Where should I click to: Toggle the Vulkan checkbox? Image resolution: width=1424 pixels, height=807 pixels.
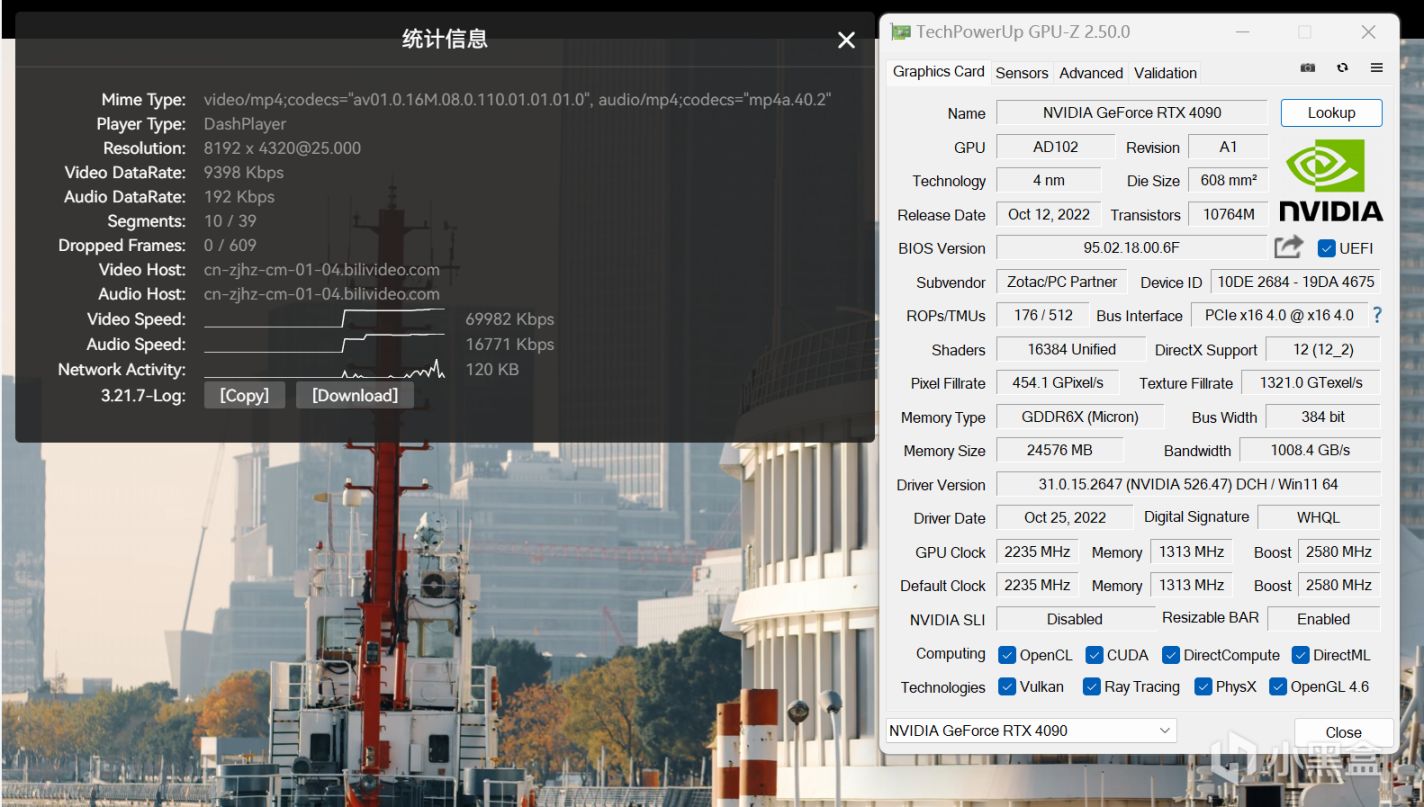[x=1007, y=687]
